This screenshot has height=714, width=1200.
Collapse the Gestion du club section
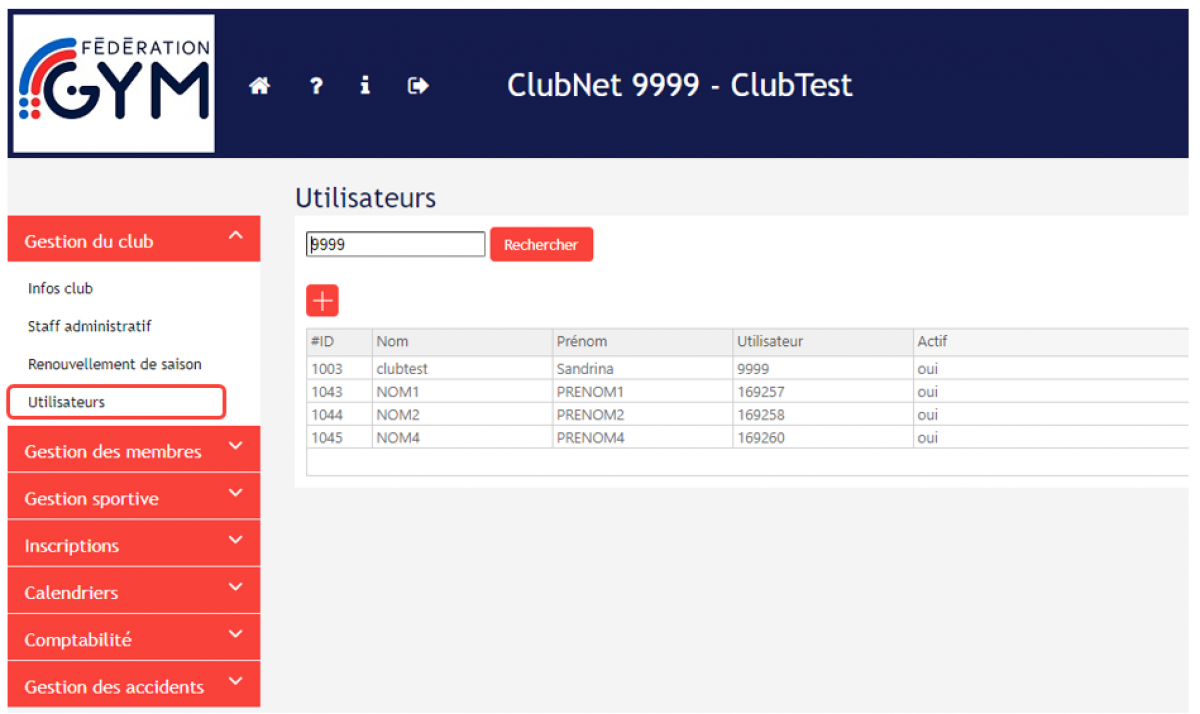(x=134, y=240)
